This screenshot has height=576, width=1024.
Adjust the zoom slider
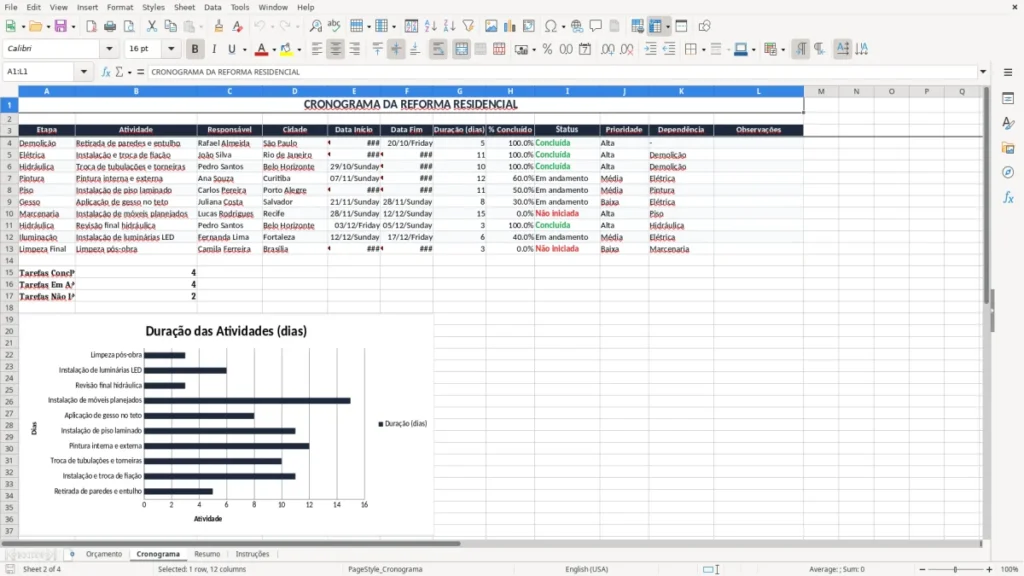point(955,569)
